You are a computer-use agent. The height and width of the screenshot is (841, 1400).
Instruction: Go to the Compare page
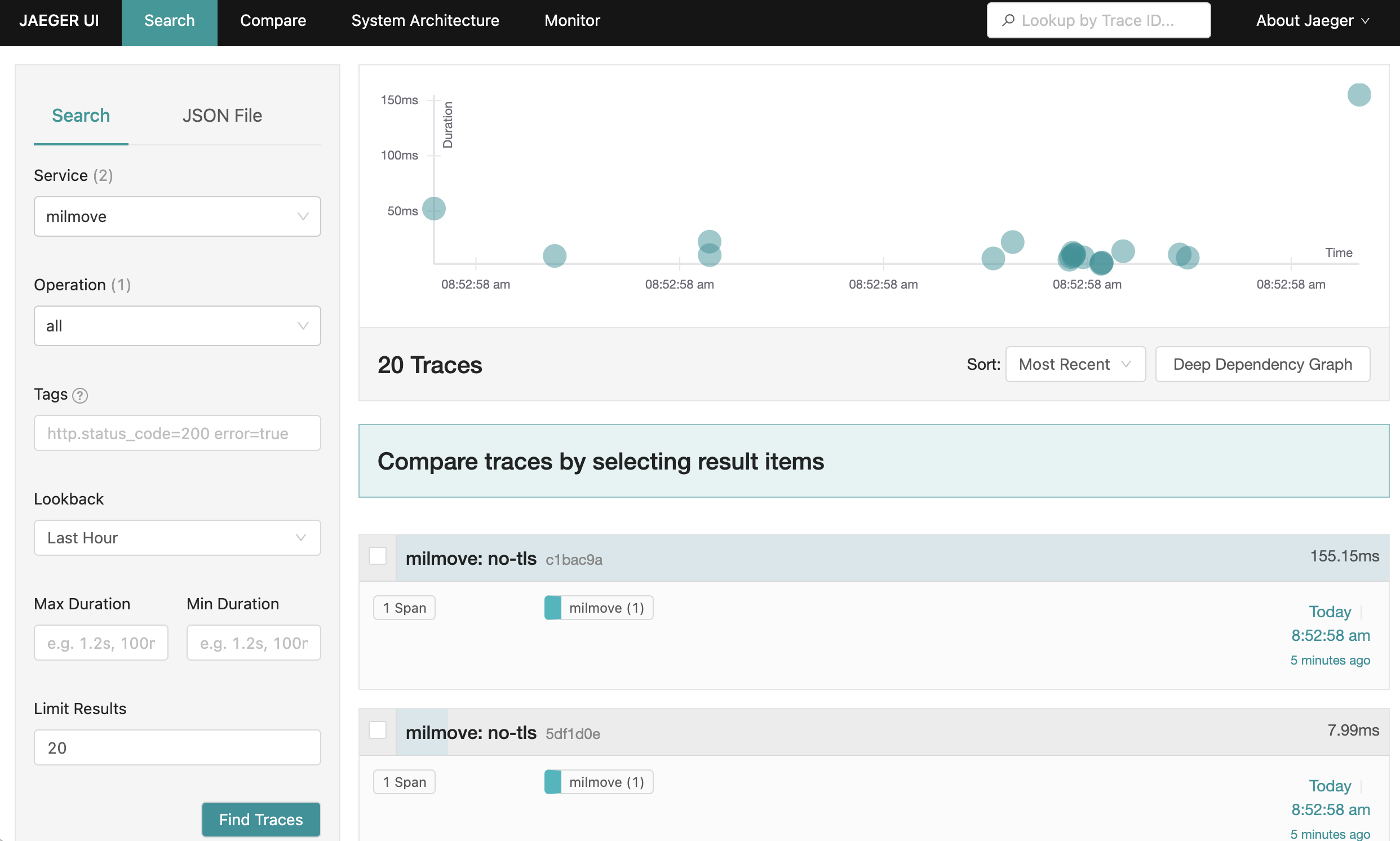(x=273, y=20)
